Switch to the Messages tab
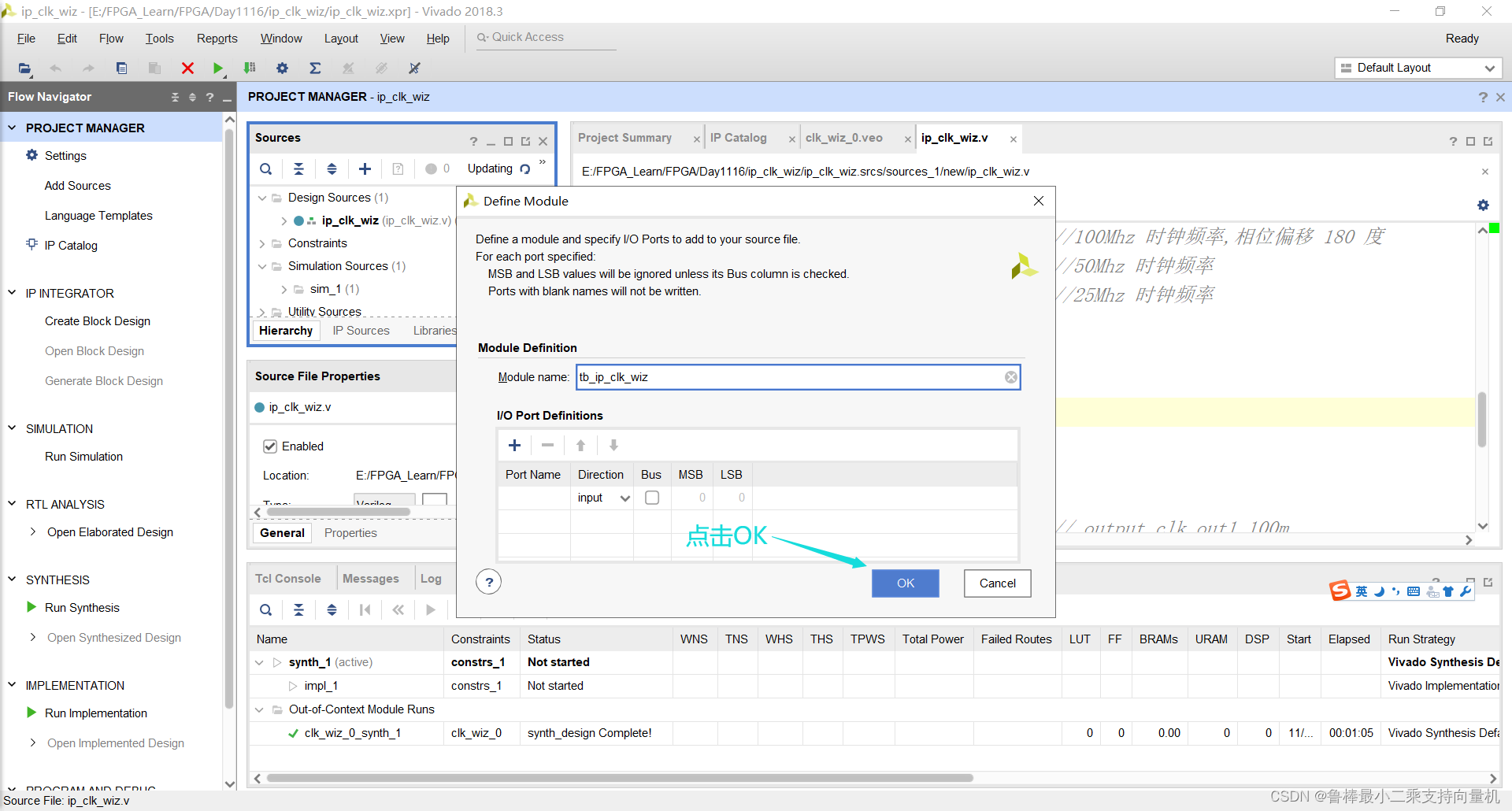This screenshot has height=811, width=1512. (x=370, y=579)
